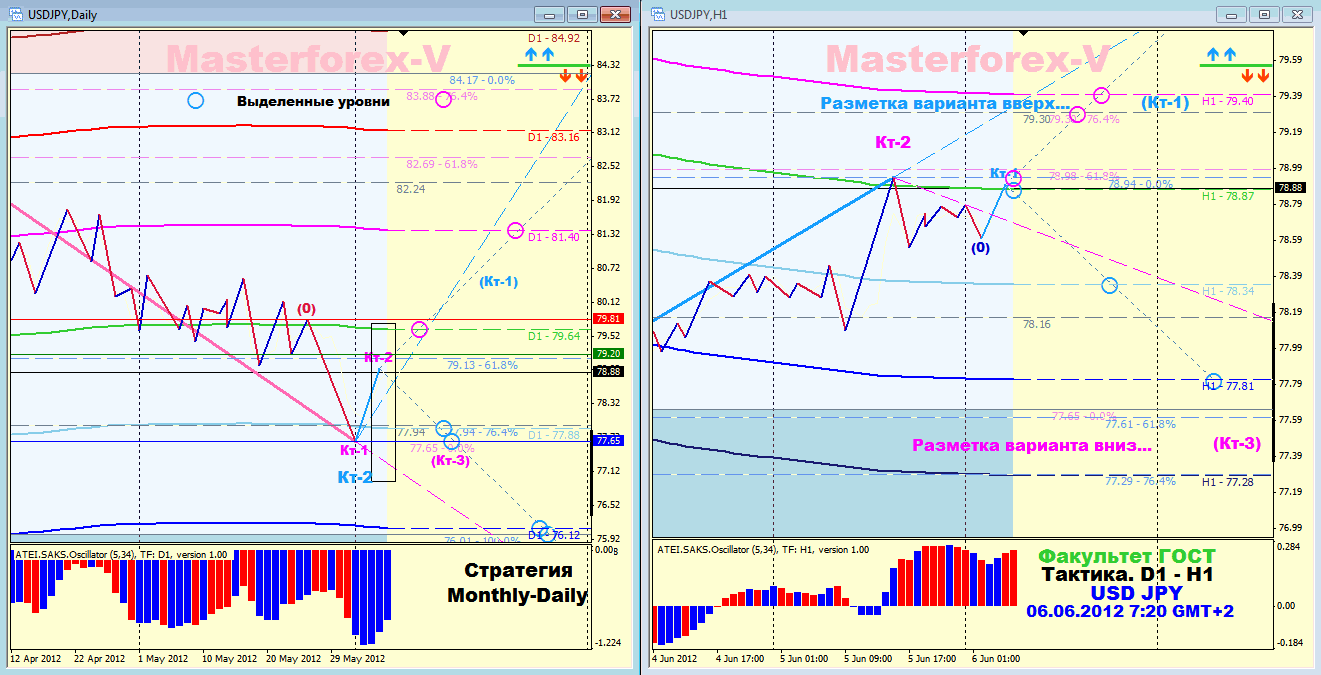
Task: Click the "Разметка варианта вниз..." label
Action: pos(1031,446)
